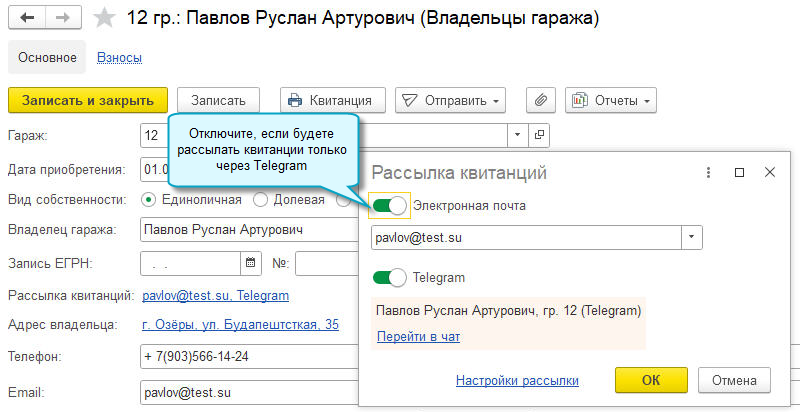This screenshot has height=412, width=800.
Task: Select the Единоличная ownership radio button
Action: (x=149, y=199)
